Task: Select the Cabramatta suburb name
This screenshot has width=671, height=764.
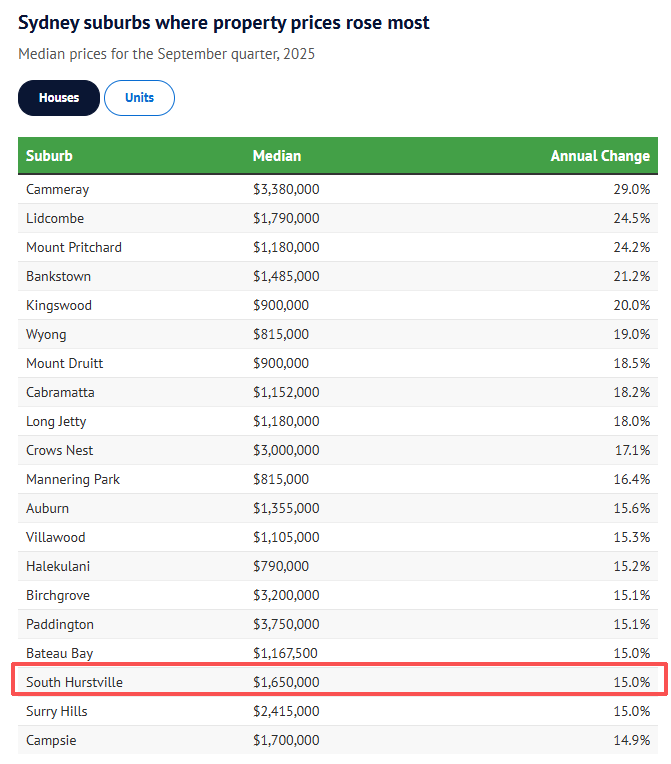Action: click(62, 392)
